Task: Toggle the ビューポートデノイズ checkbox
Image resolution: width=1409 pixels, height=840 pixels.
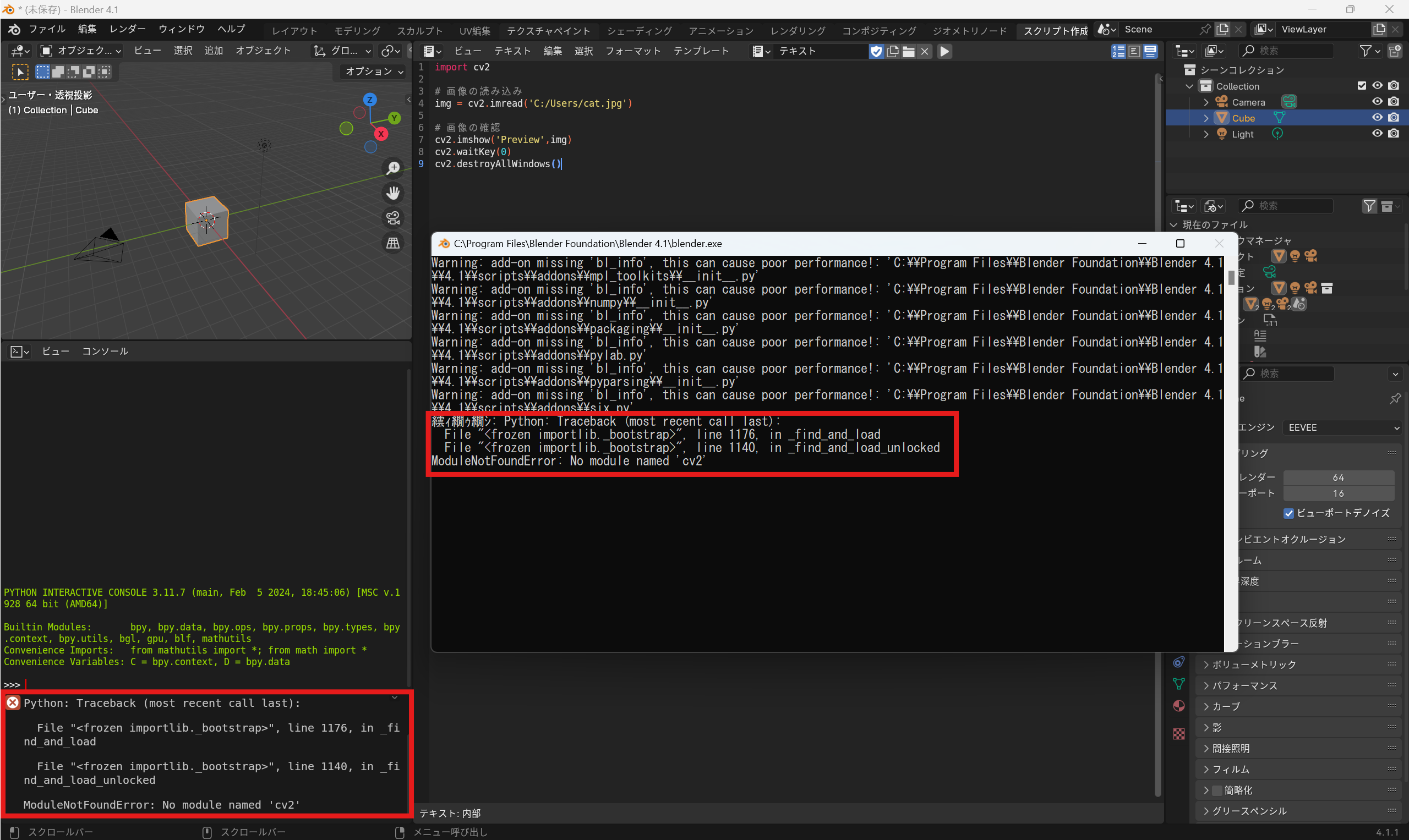Action: point(1290,513)
